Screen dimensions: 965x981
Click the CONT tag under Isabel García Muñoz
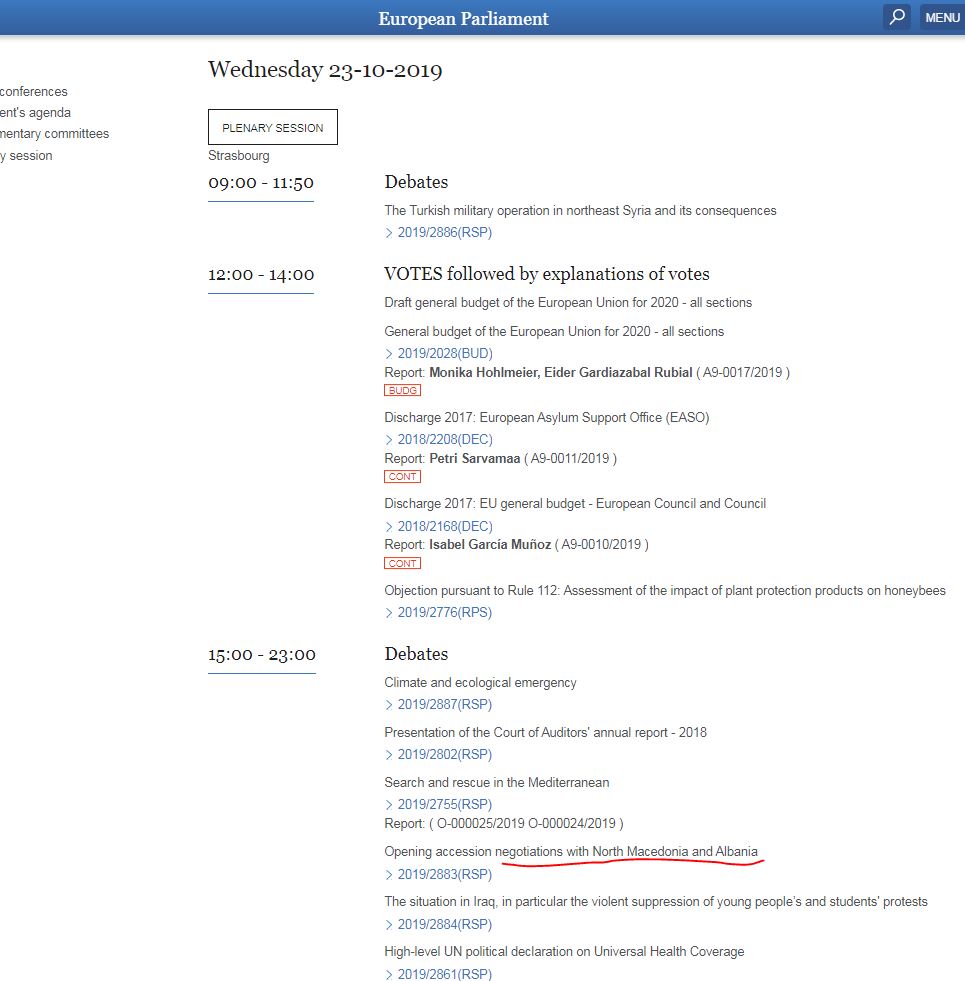click(x=402, y=563)
